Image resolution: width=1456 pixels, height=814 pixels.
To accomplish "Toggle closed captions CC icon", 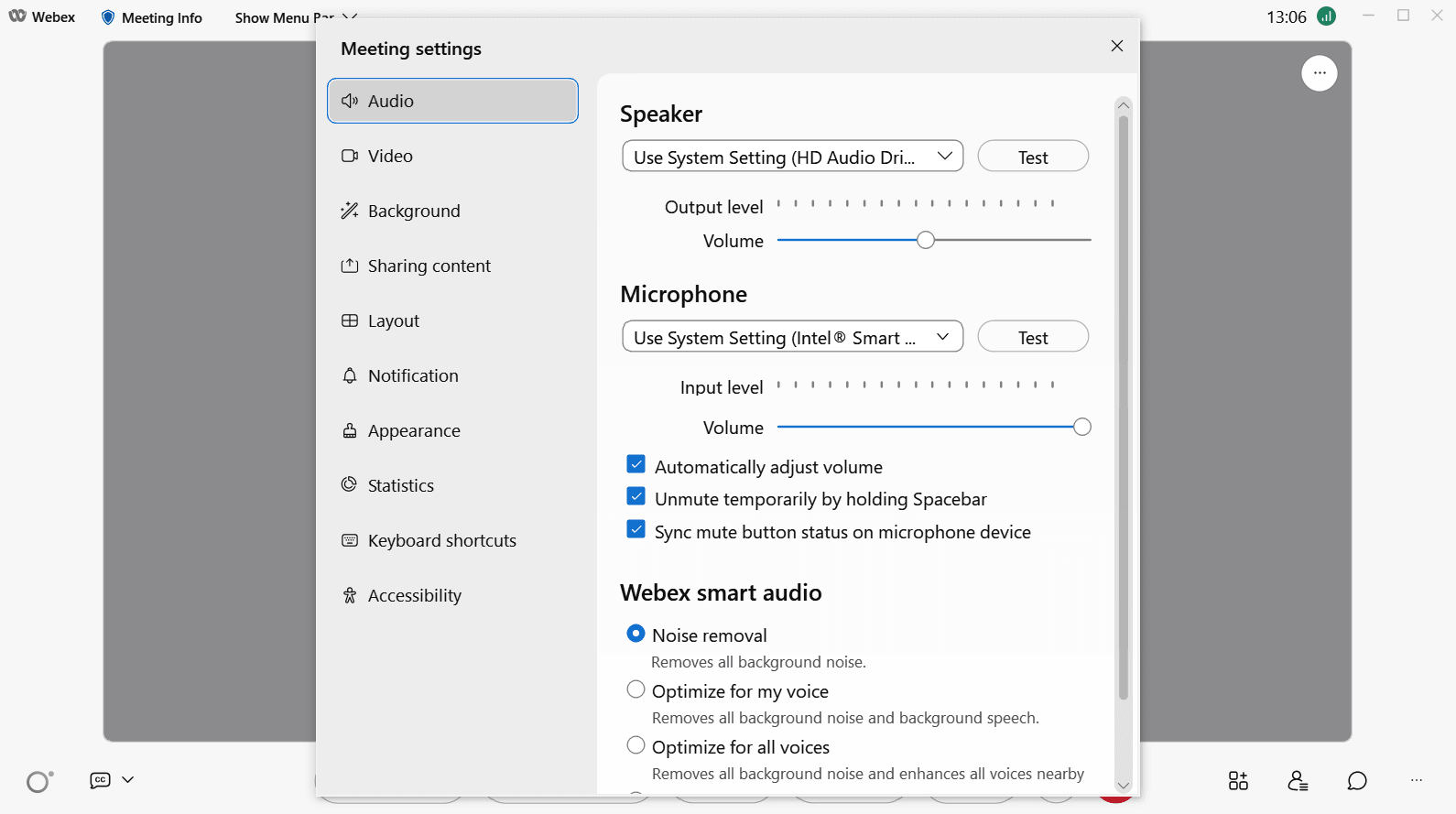I will pyautogui.click(x=100, y=780).
